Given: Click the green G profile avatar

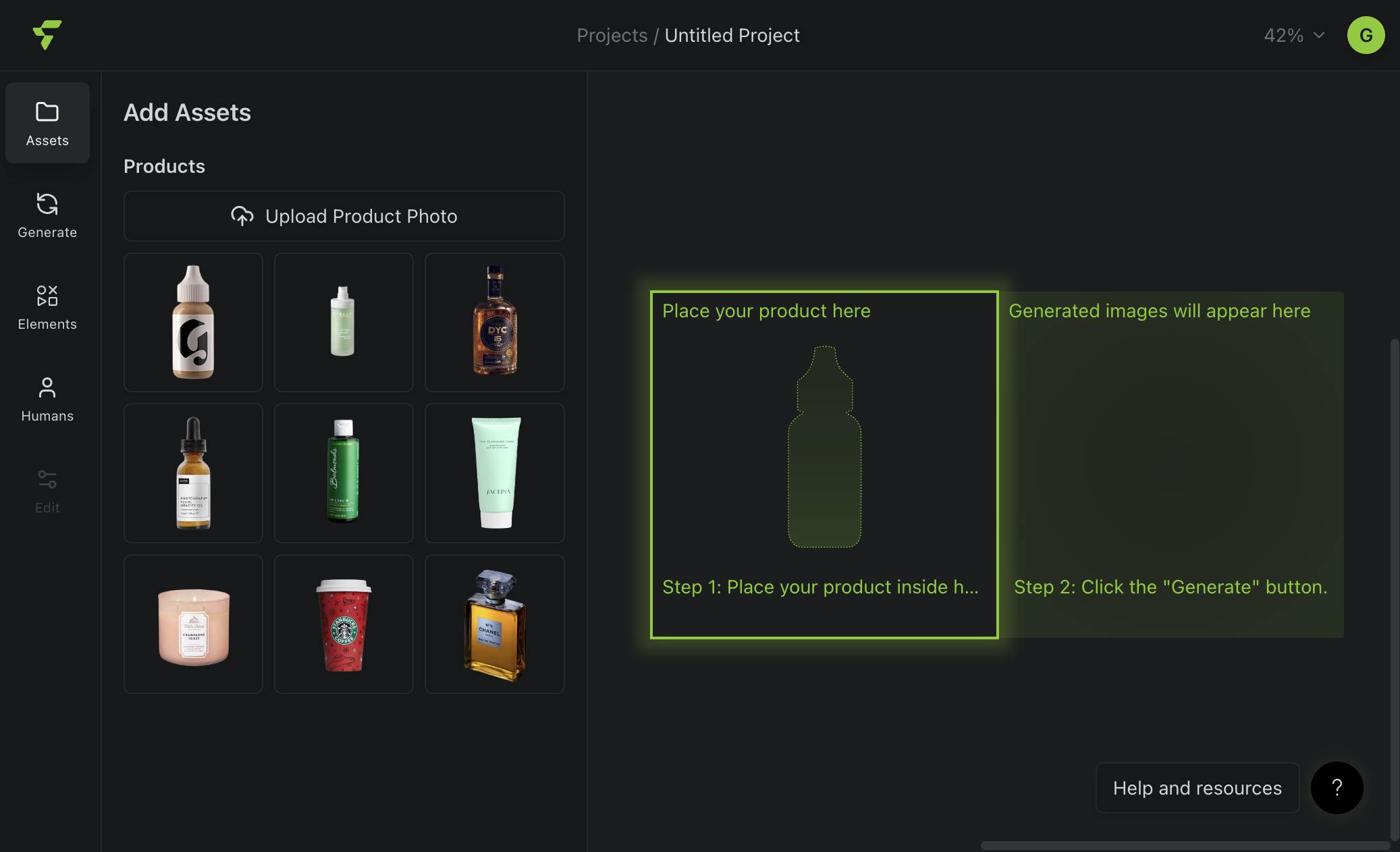Looking at the screenshot, I should click(x=1366, y=35).
